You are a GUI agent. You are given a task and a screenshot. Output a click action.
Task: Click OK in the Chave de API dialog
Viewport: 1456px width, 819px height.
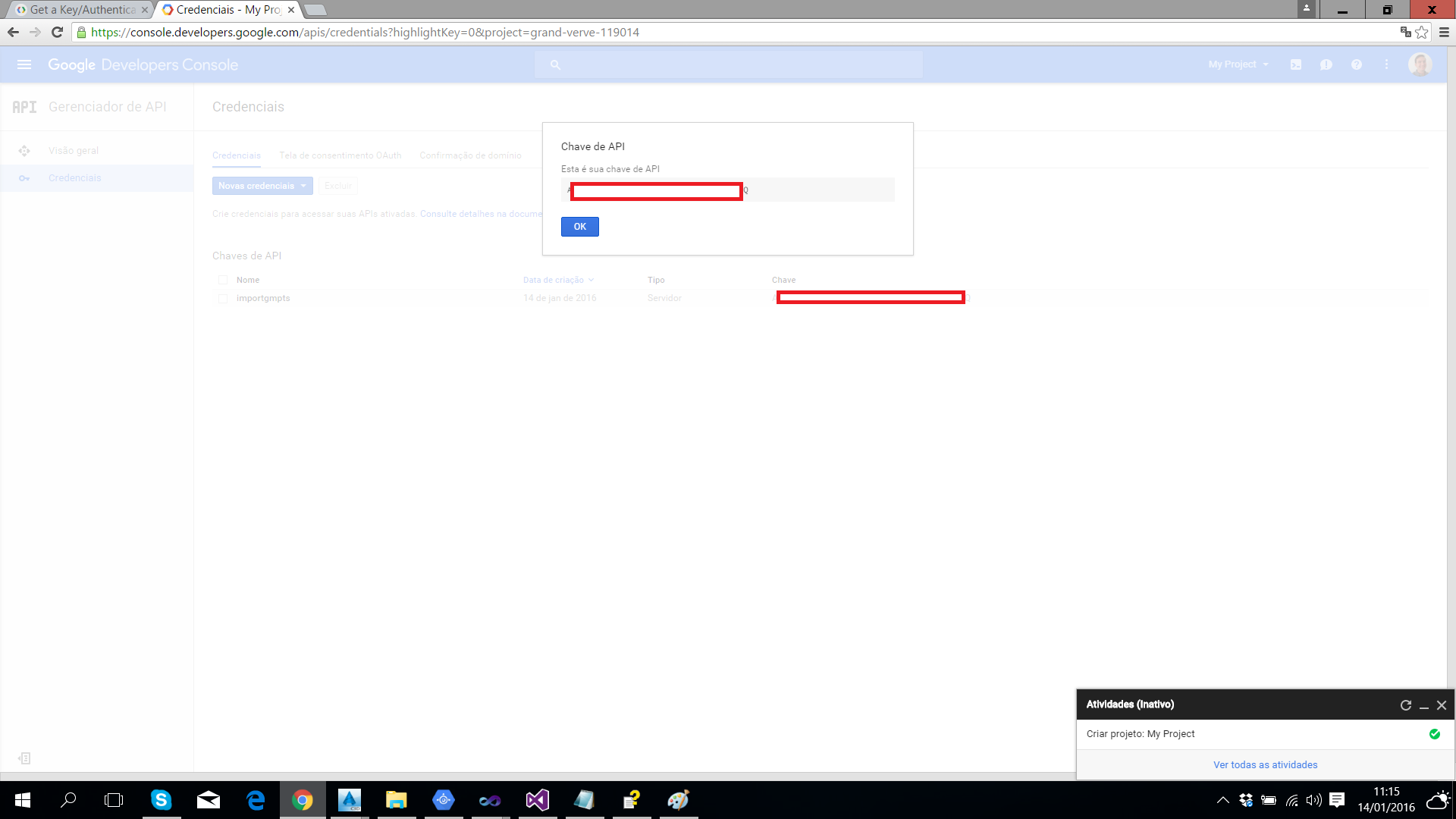tap(580, 227)
